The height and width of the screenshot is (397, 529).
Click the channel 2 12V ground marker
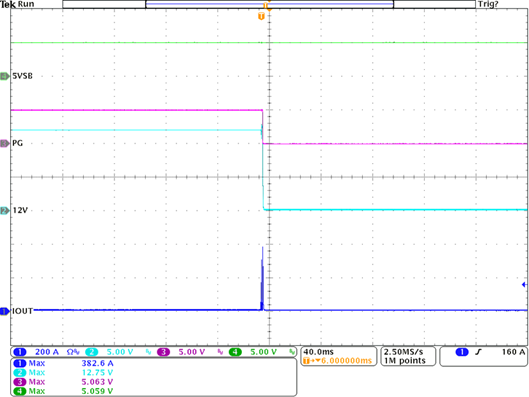pyautogui.click(x=5, y=210)
